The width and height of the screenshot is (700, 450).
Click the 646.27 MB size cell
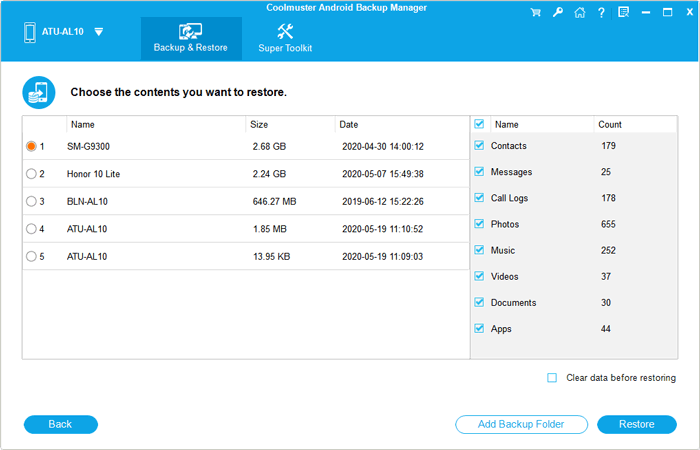[x=275, y=202]
